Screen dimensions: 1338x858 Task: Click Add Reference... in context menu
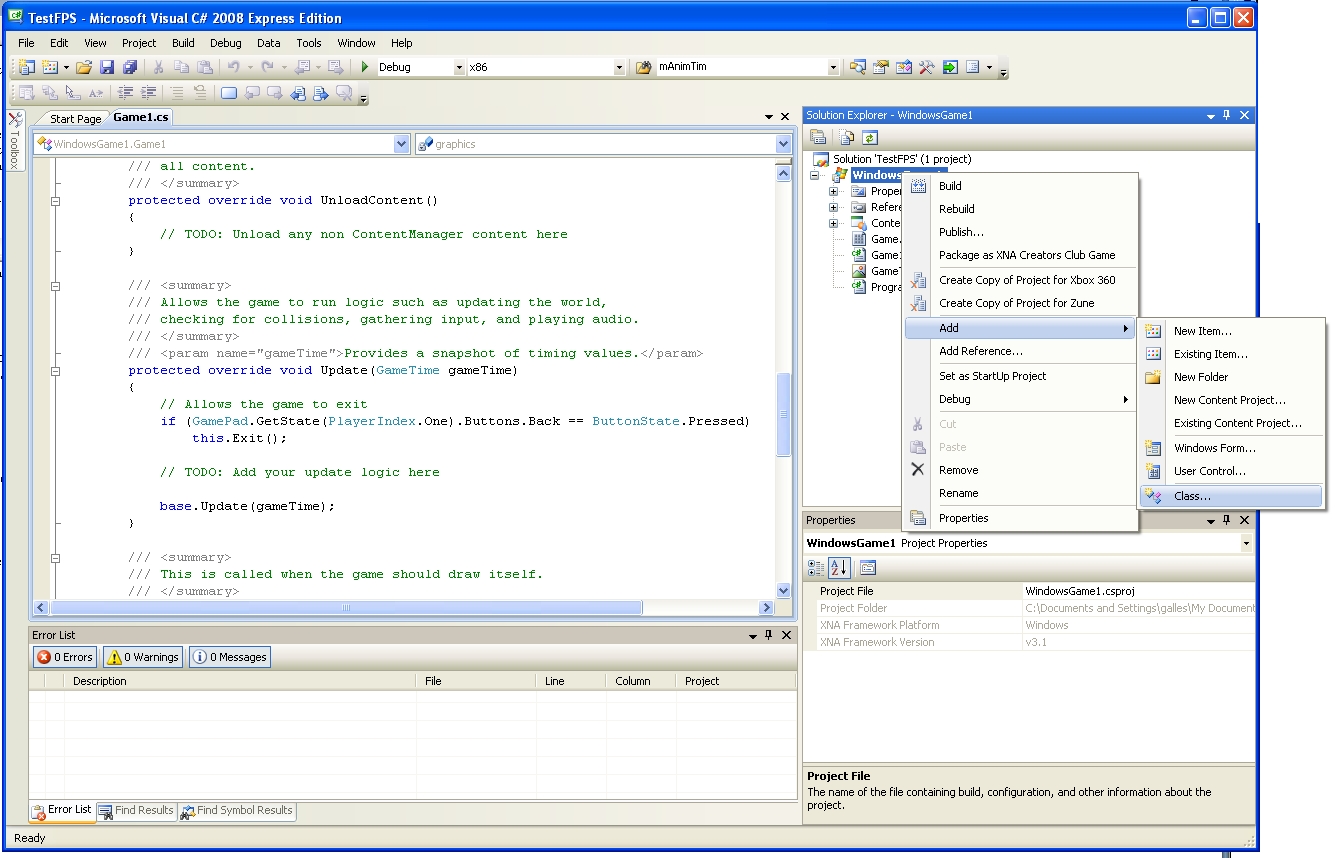point(1020,351)
